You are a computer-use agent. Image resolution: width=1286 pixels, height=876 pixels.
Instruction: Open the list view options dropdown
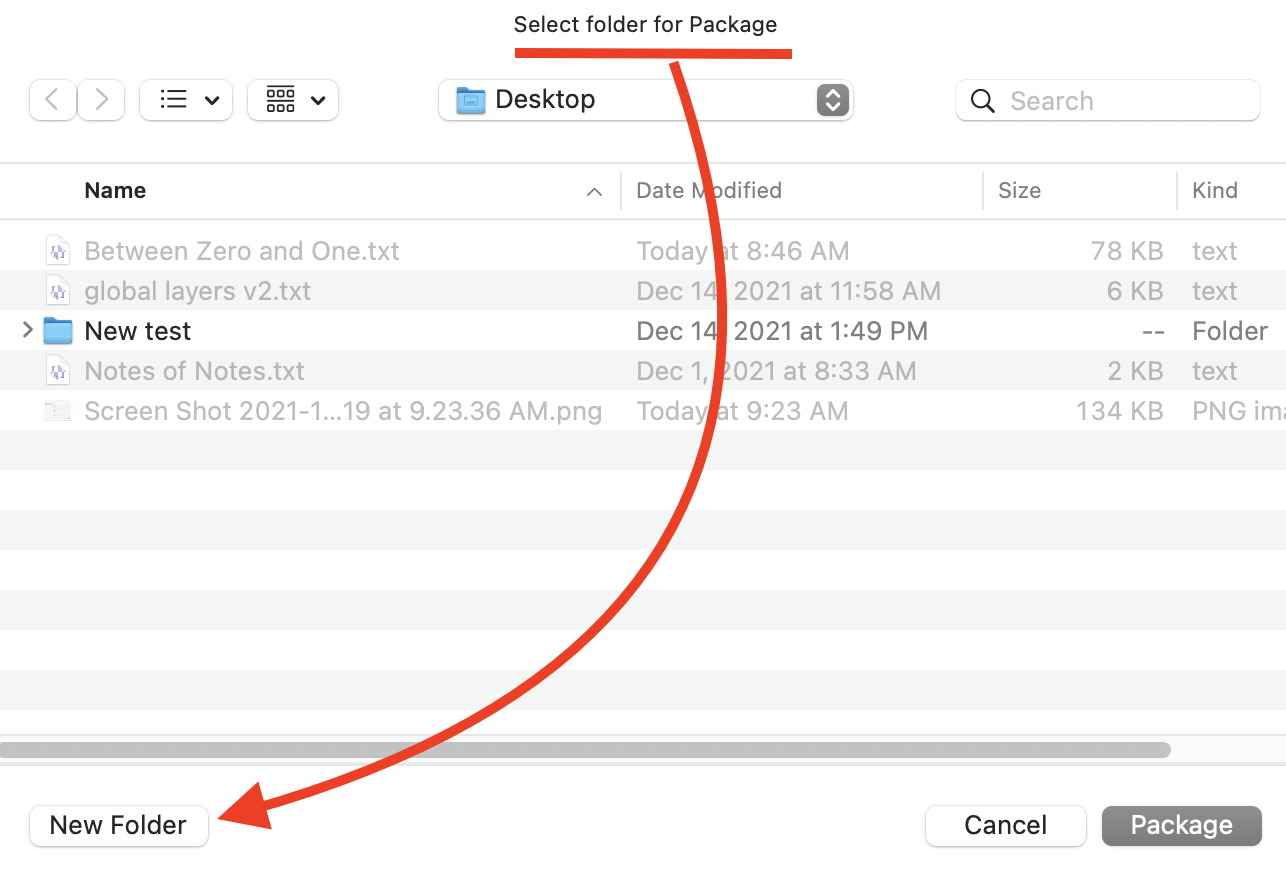pyautogui.click(x=186, y=100)
